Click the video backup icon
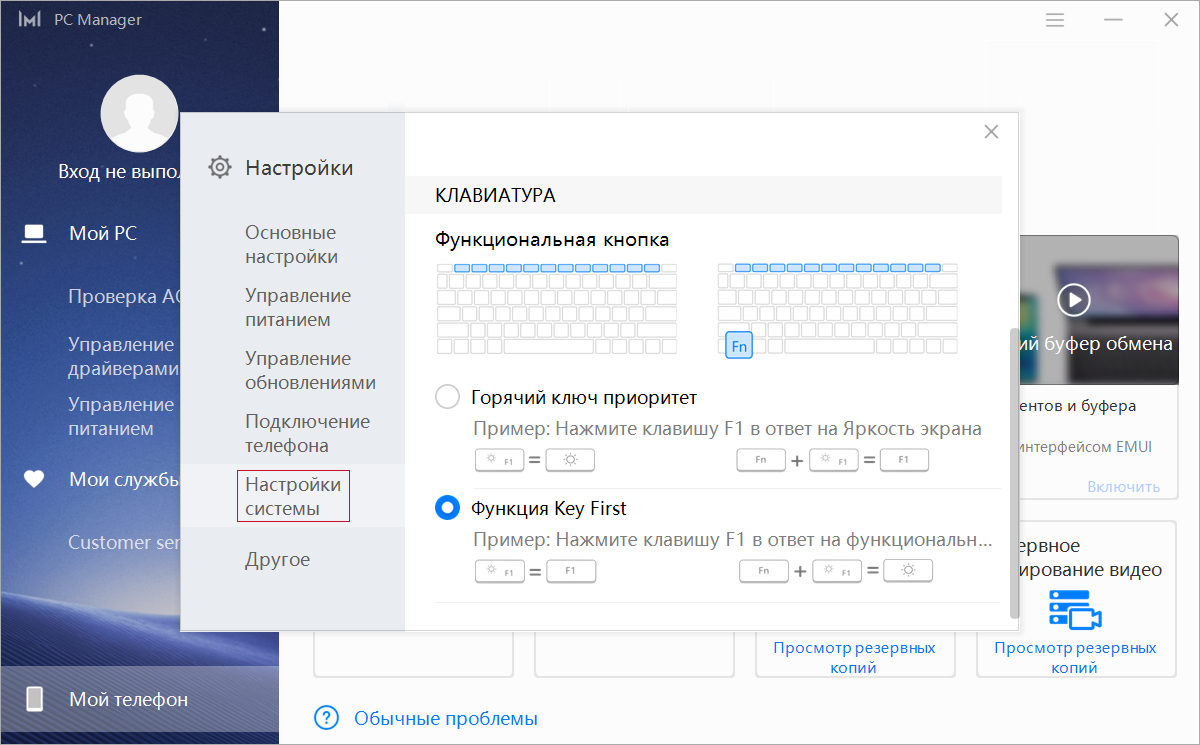The height and width of the screenshot is (745, 1200). pos(1074,609)
